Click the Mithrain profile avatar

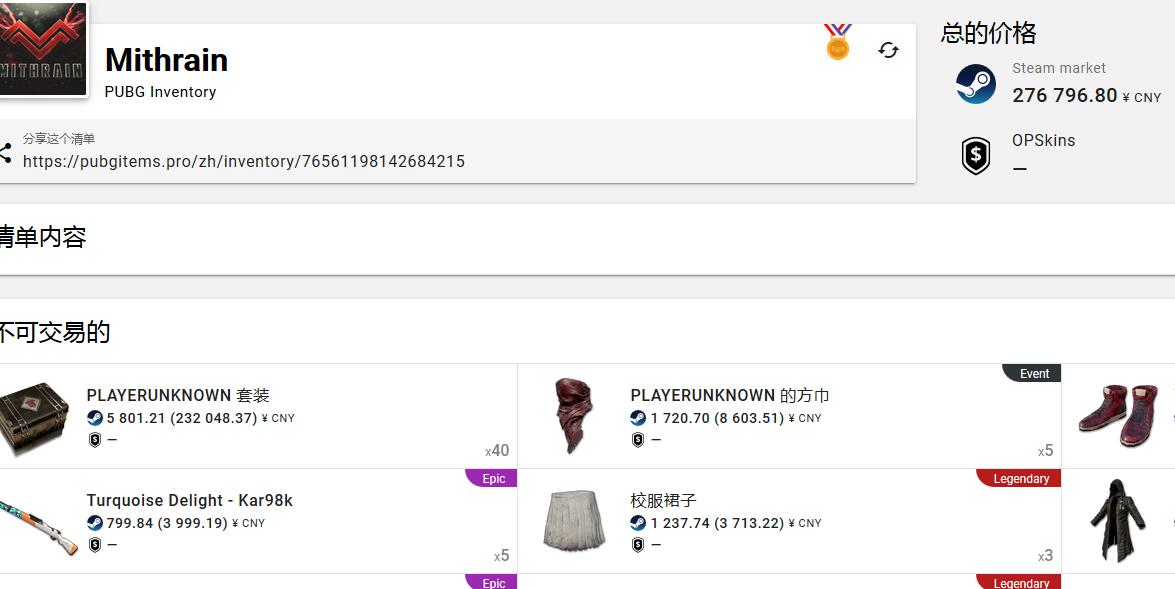pos(42,47)
